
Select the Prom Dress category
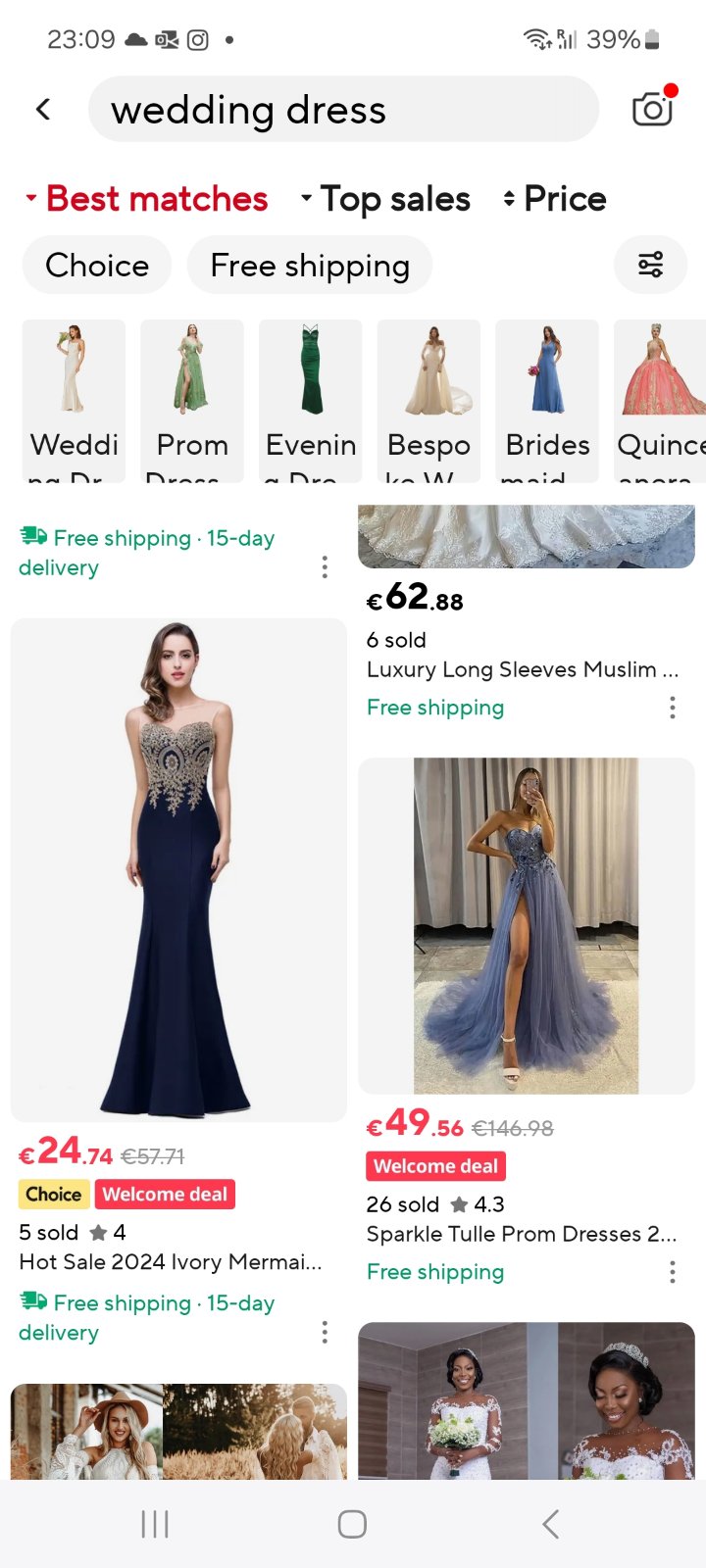click(192, 401)
